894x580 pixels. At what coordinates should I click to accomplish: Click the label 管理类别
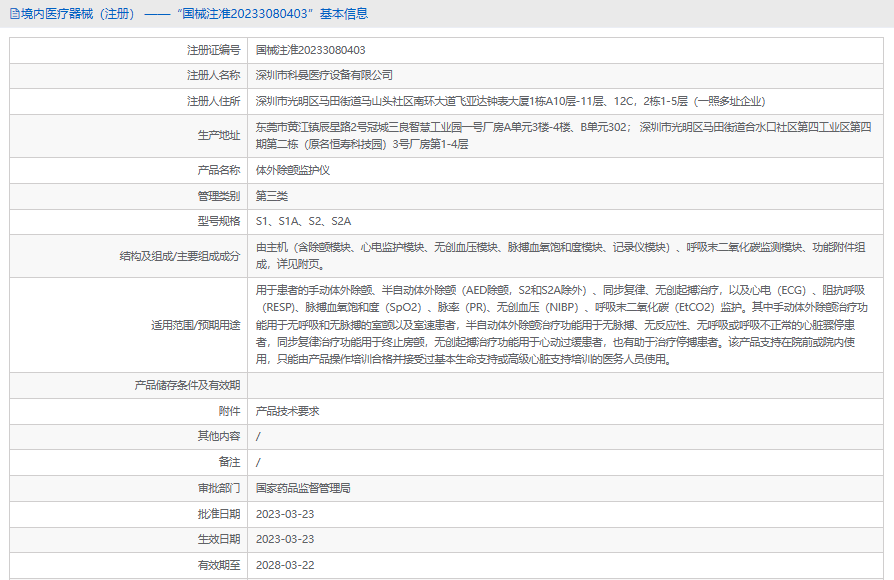click(219, 196)
